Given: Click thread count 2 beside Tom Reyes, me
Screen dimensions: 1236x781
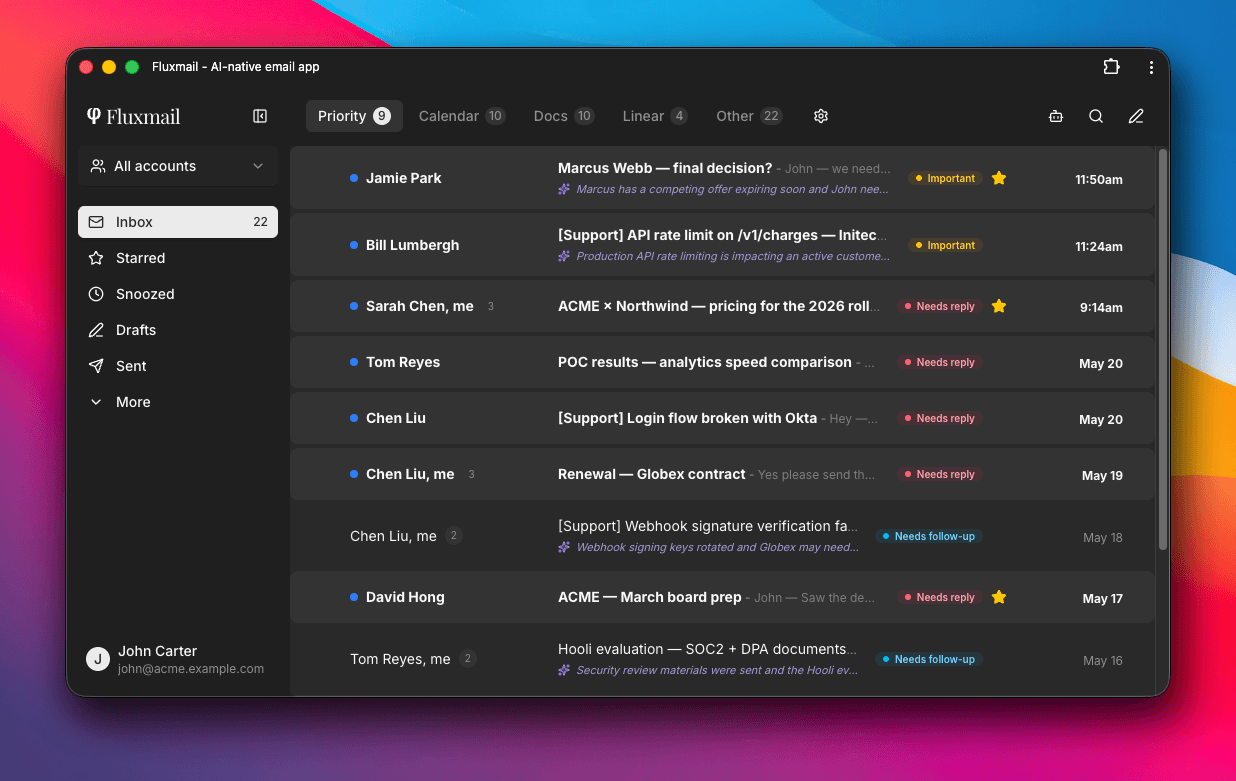Looking at the screenshot, I should (467, 659).
